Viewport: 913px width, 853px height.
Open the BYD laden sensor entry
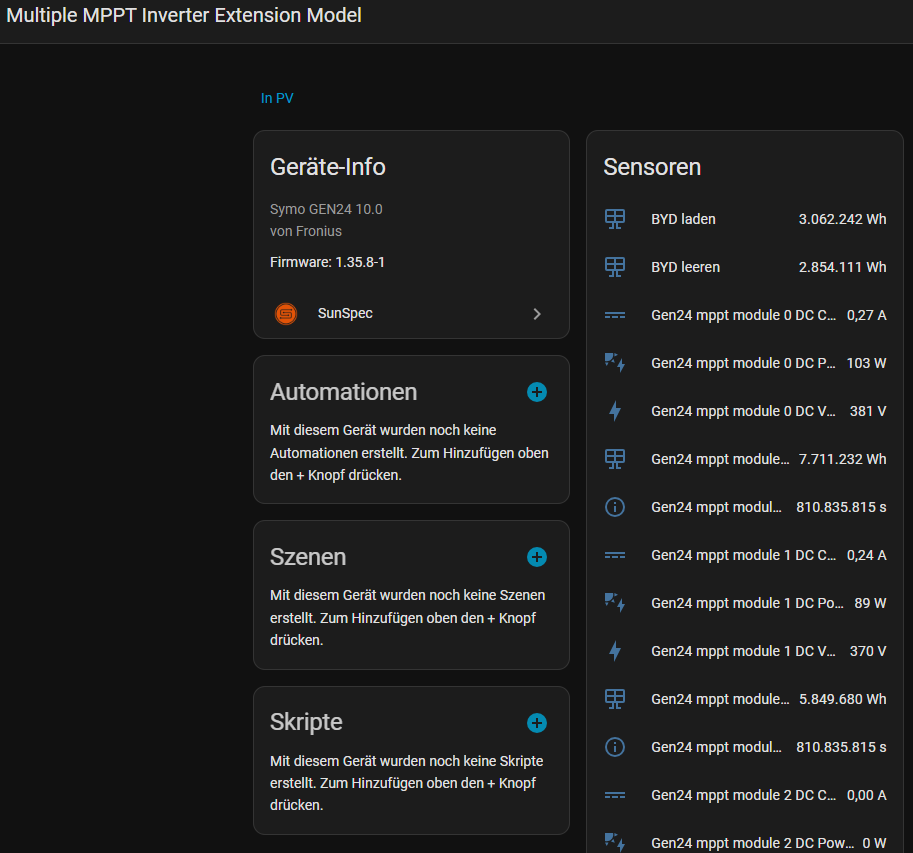[683, 219]
